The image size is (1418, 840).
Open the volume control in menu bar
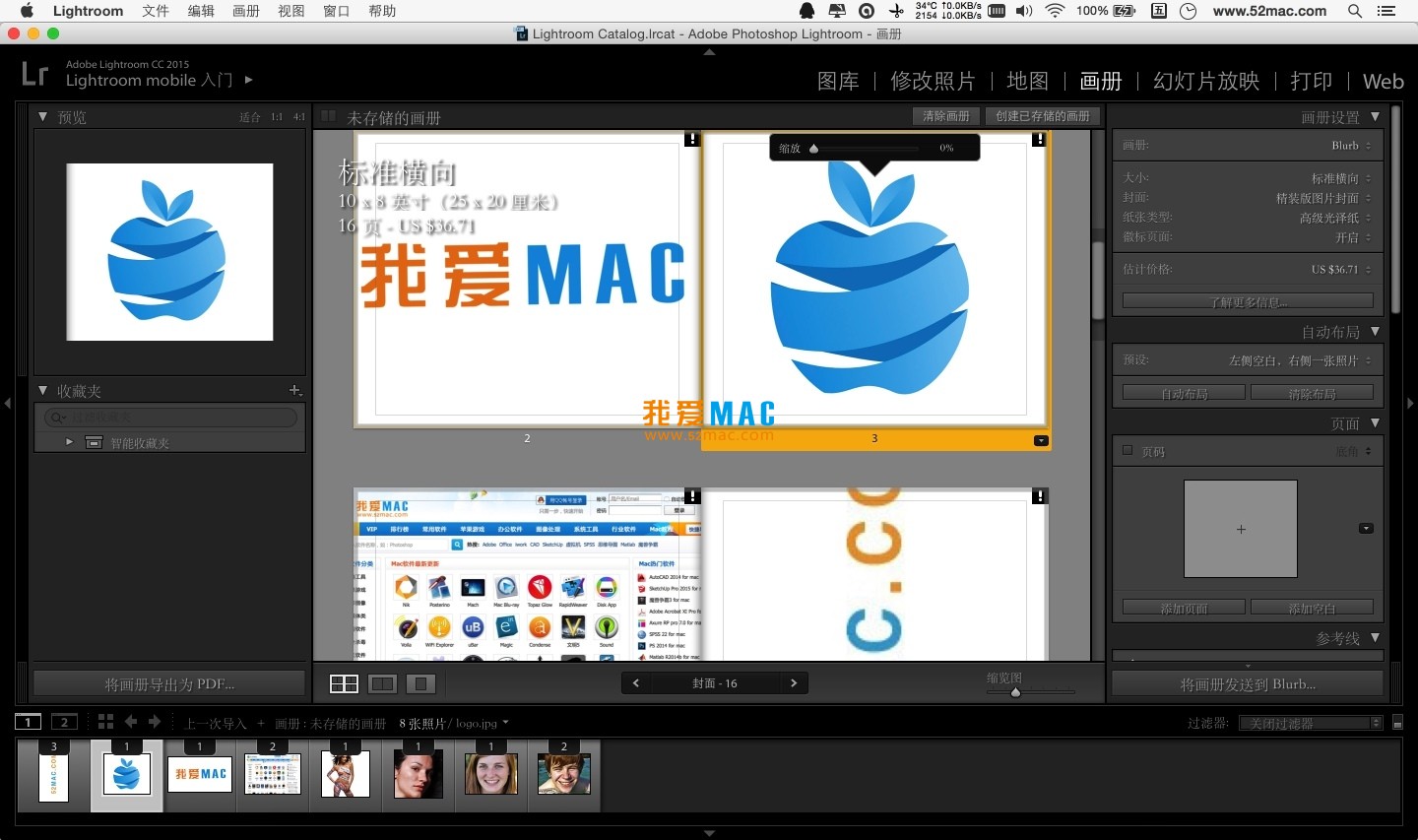pos(1025,11)
